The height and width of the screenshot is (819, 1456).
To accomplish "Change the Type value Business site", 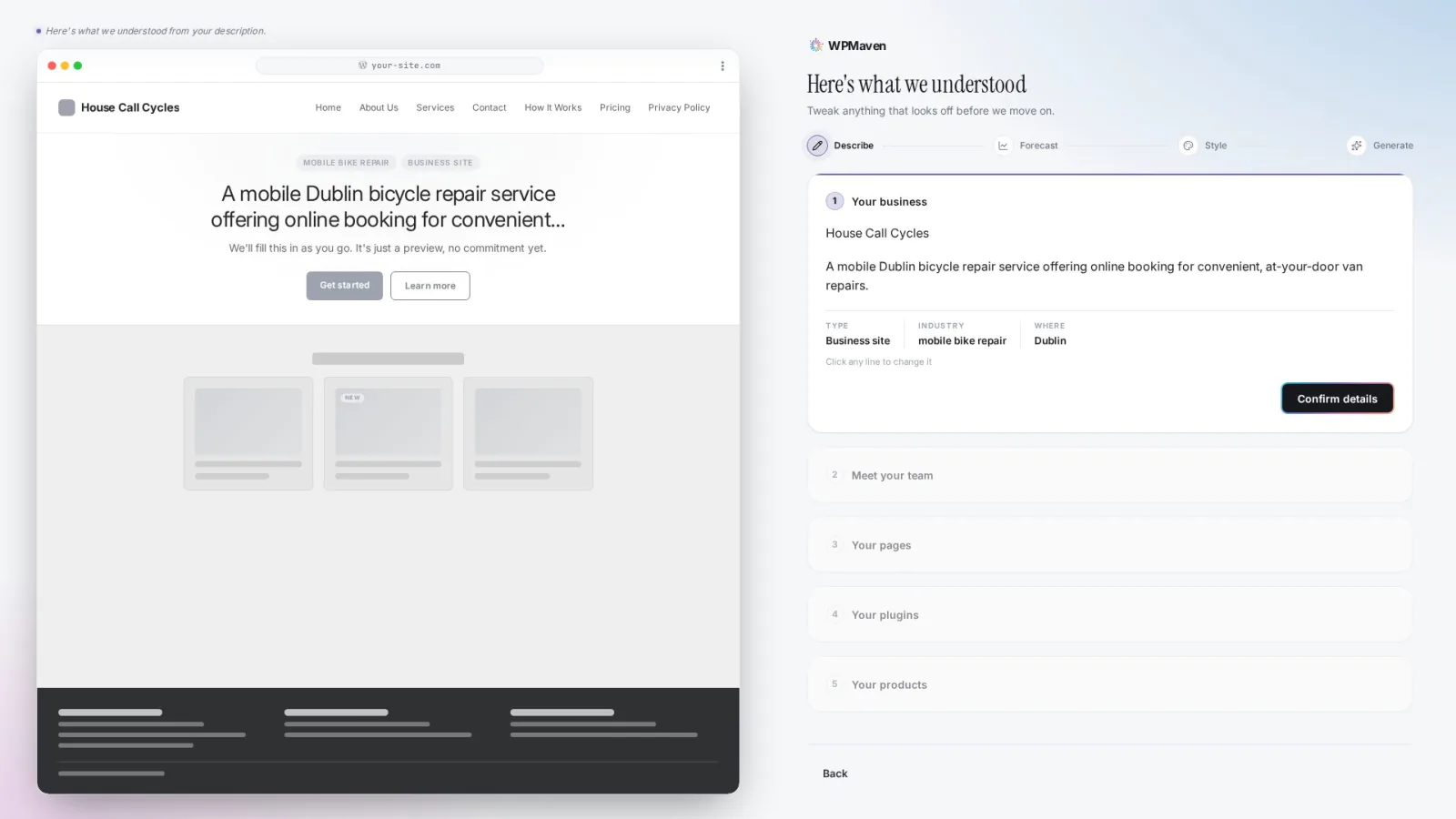I will tap(858, 340).
